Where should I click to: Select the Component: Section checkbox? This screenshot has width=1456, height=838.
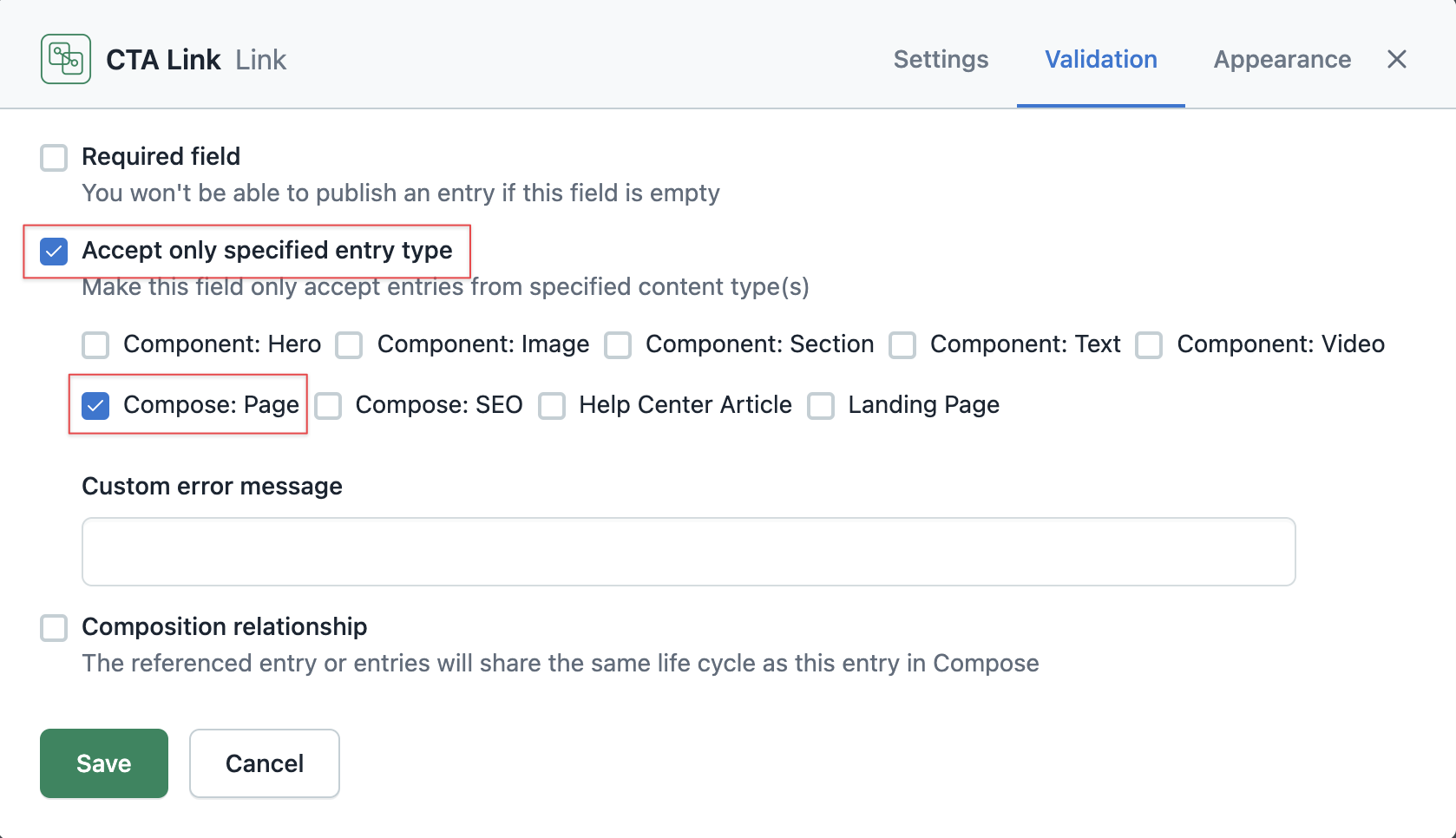pos(618,345)
